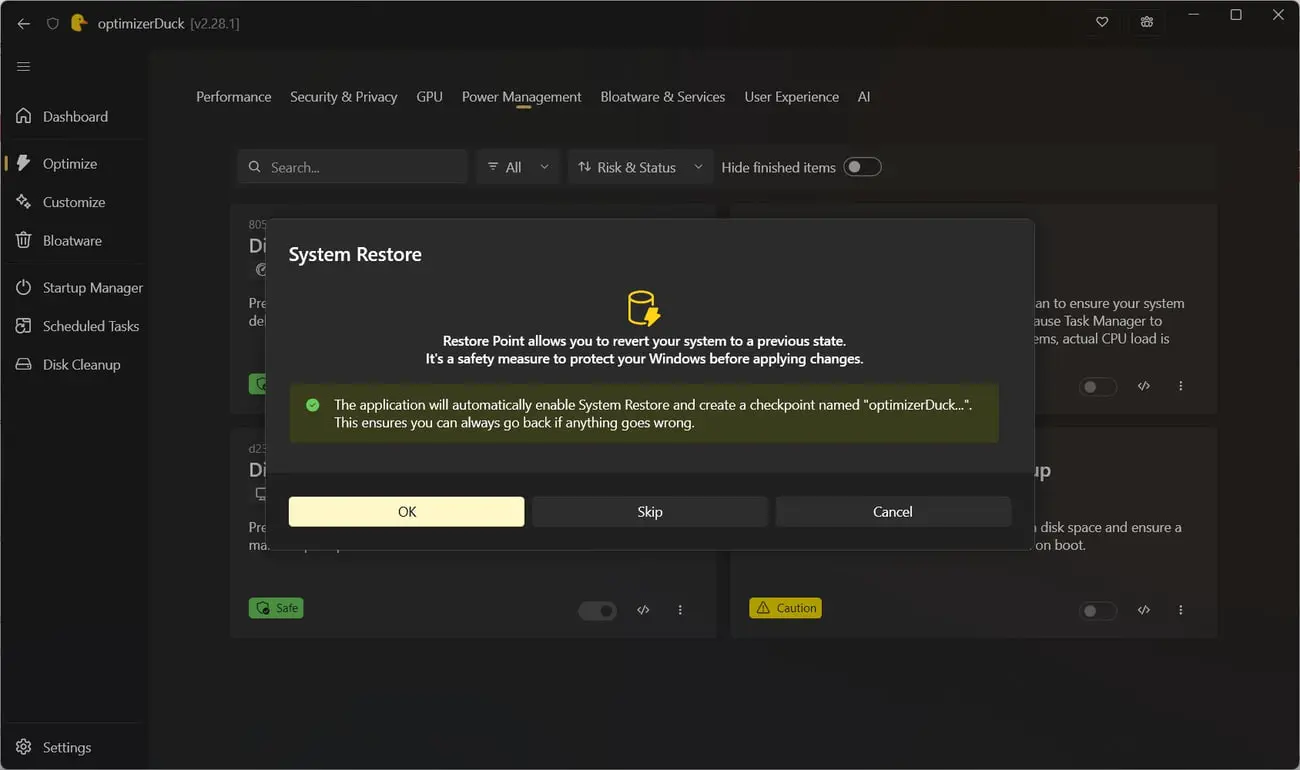
Task: Open the Dashboard page
Action: [75, 116]
